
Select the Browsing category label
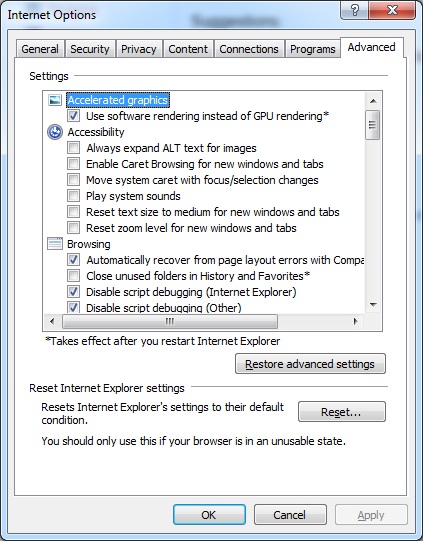[x=89, y=244]
